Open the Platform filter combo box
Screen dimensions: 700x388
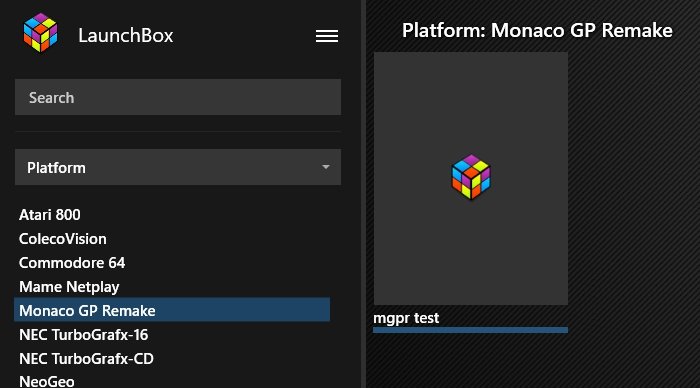coord(178,167)
